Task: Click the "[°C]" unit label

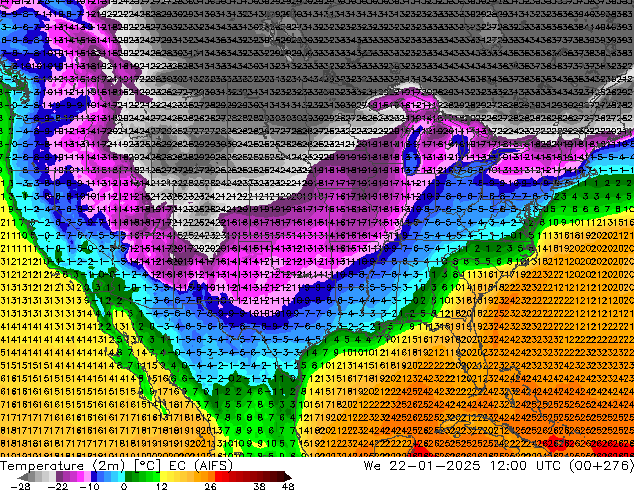Action: click(147, 466)
